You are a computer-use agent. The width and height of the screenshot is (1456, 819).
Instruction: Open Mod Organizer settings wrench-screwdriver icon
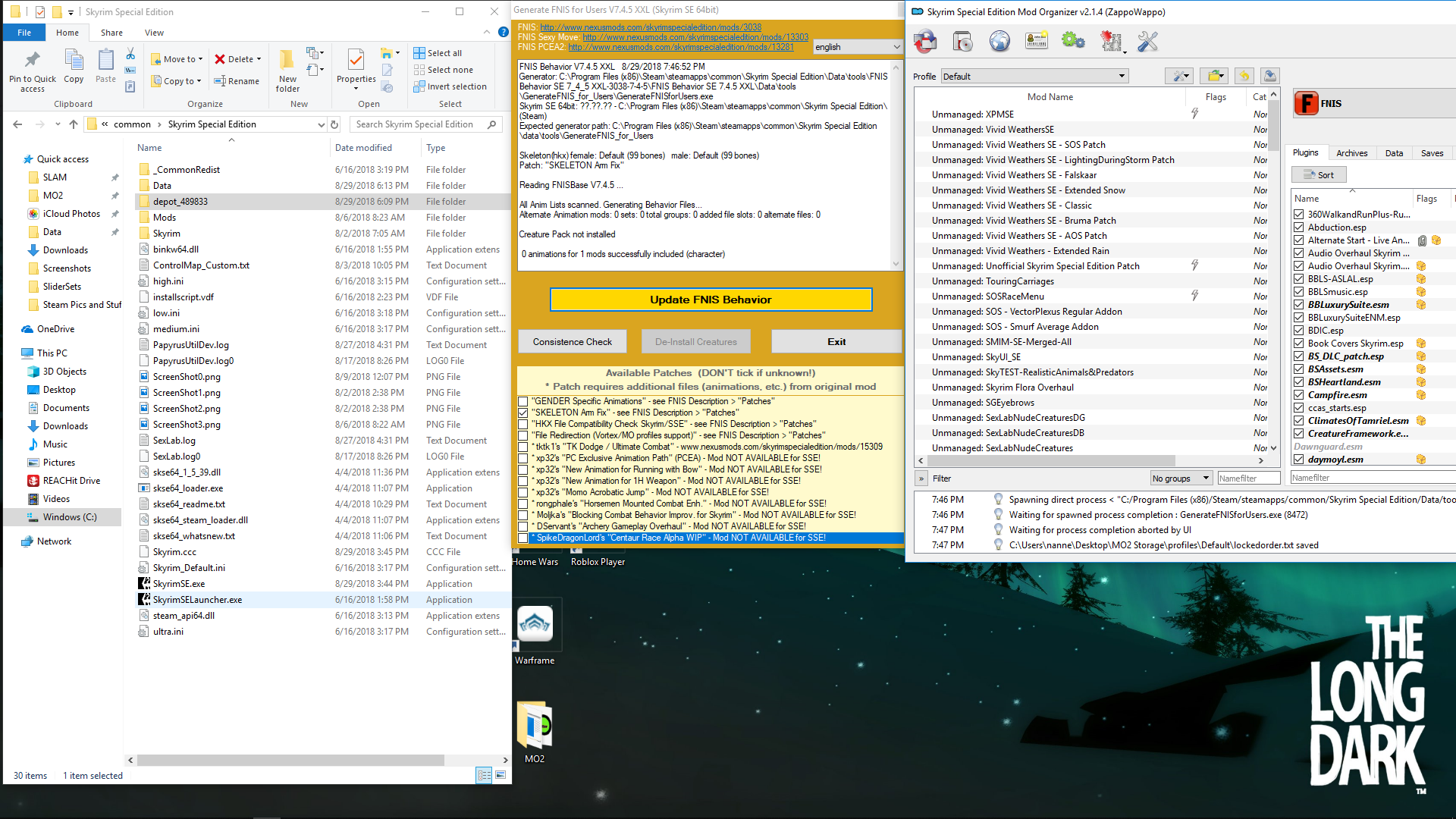1147,42
